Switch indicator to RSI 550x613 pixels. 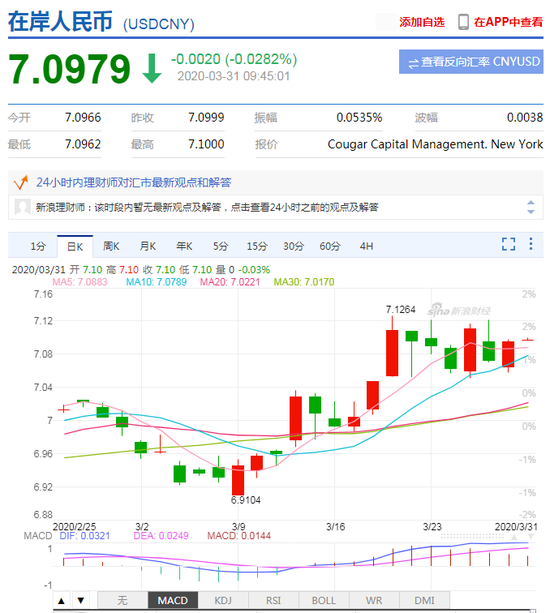[273, 600]
